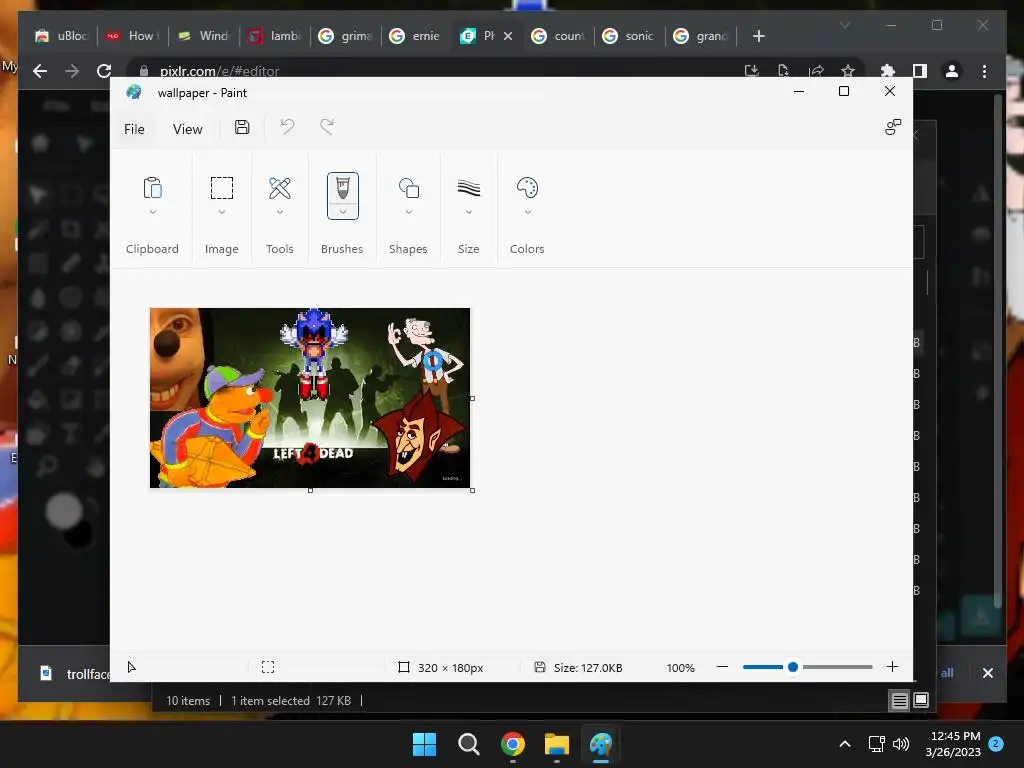The width and height of the screenshot is (1024, 768).
Task: Open the clock and date panel
Action: 953,744
